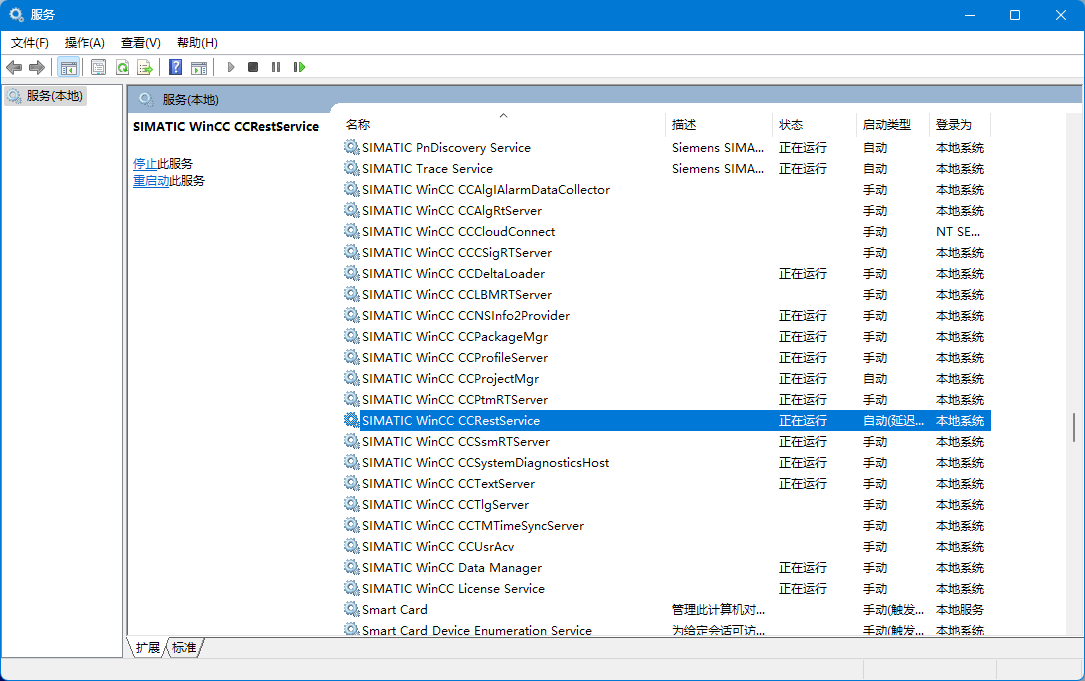Switch to the 扩展 tab
The width and height of the screenshot is (1085, 681).
(147, 648)
